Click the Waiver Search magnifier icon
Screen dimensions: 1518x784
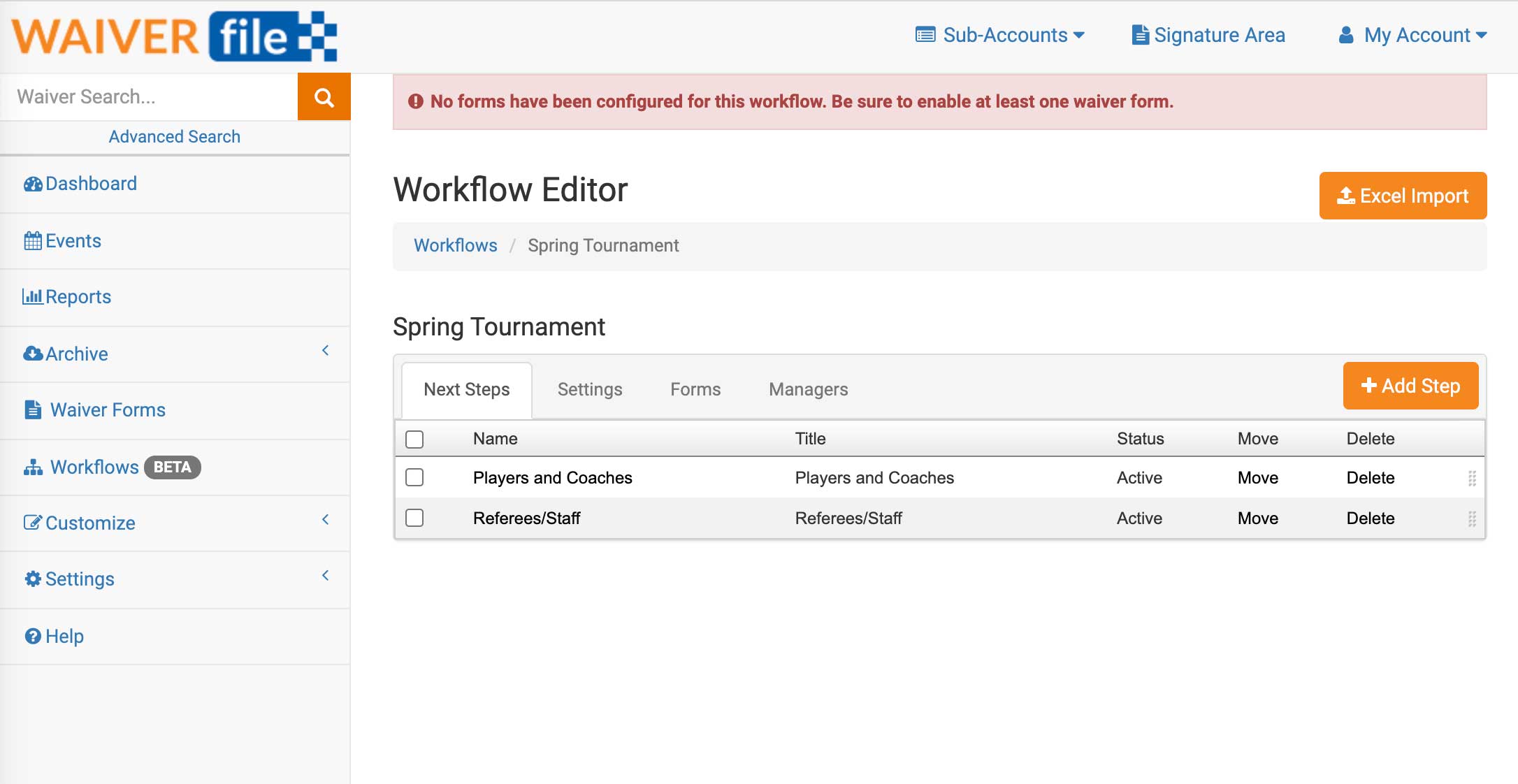[x=324, y=96]
